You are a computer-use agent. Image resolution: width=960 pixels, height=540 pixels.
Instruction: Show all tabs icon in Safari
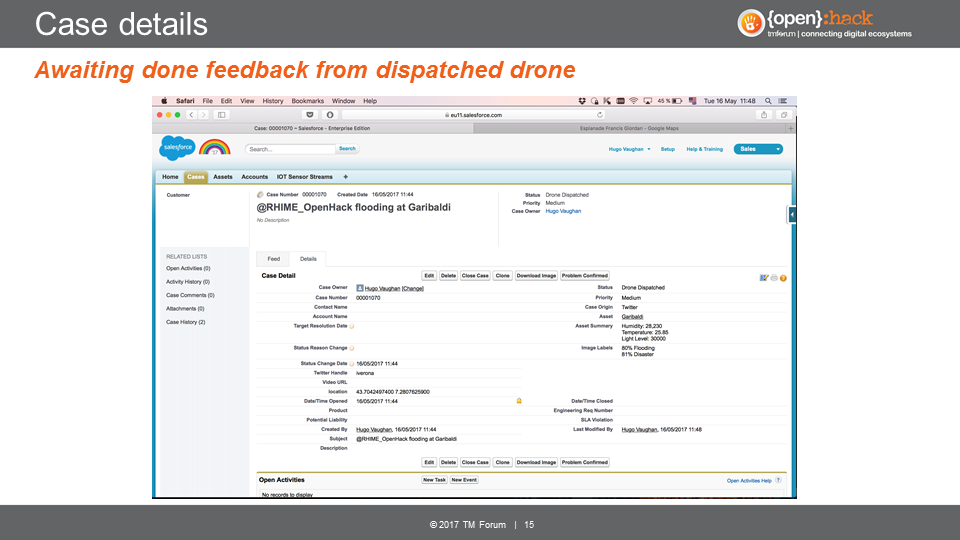click(784, 114)
